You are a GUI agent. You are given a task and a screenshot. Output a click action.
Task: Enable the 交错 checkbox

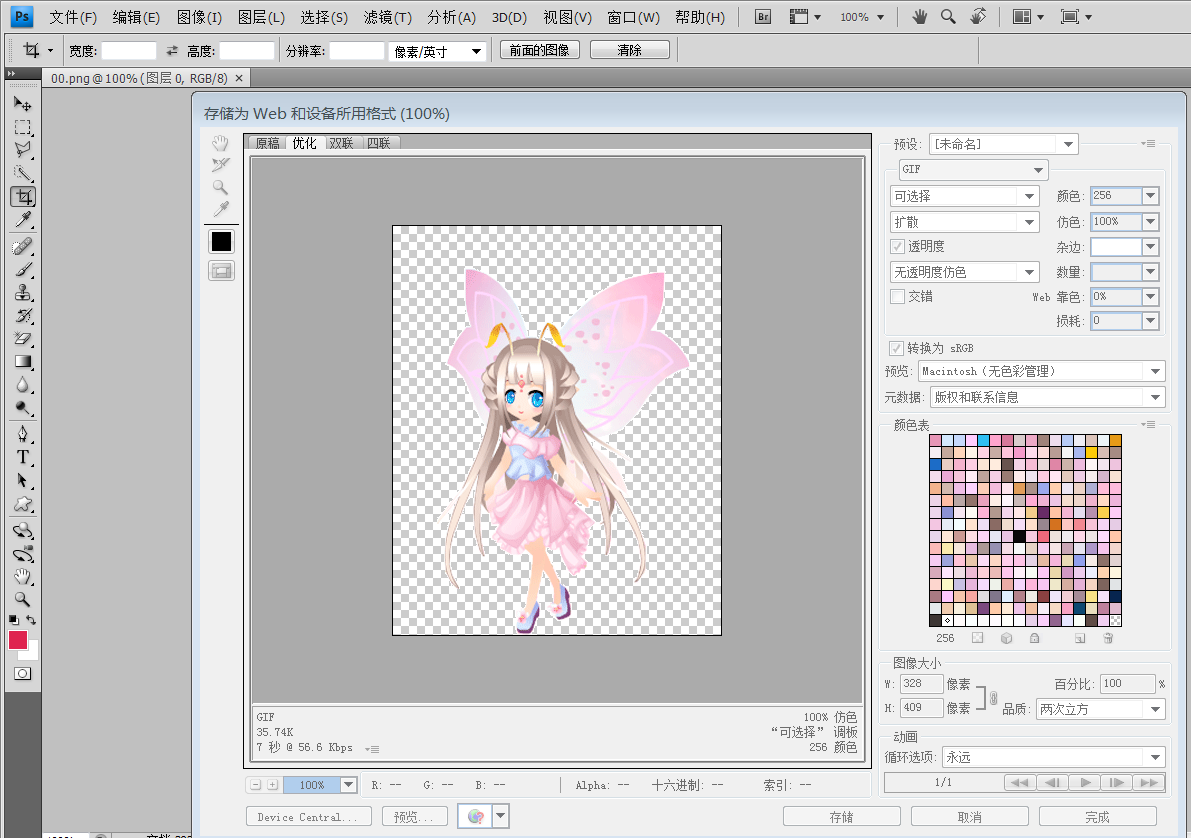(x=897, y=296)
